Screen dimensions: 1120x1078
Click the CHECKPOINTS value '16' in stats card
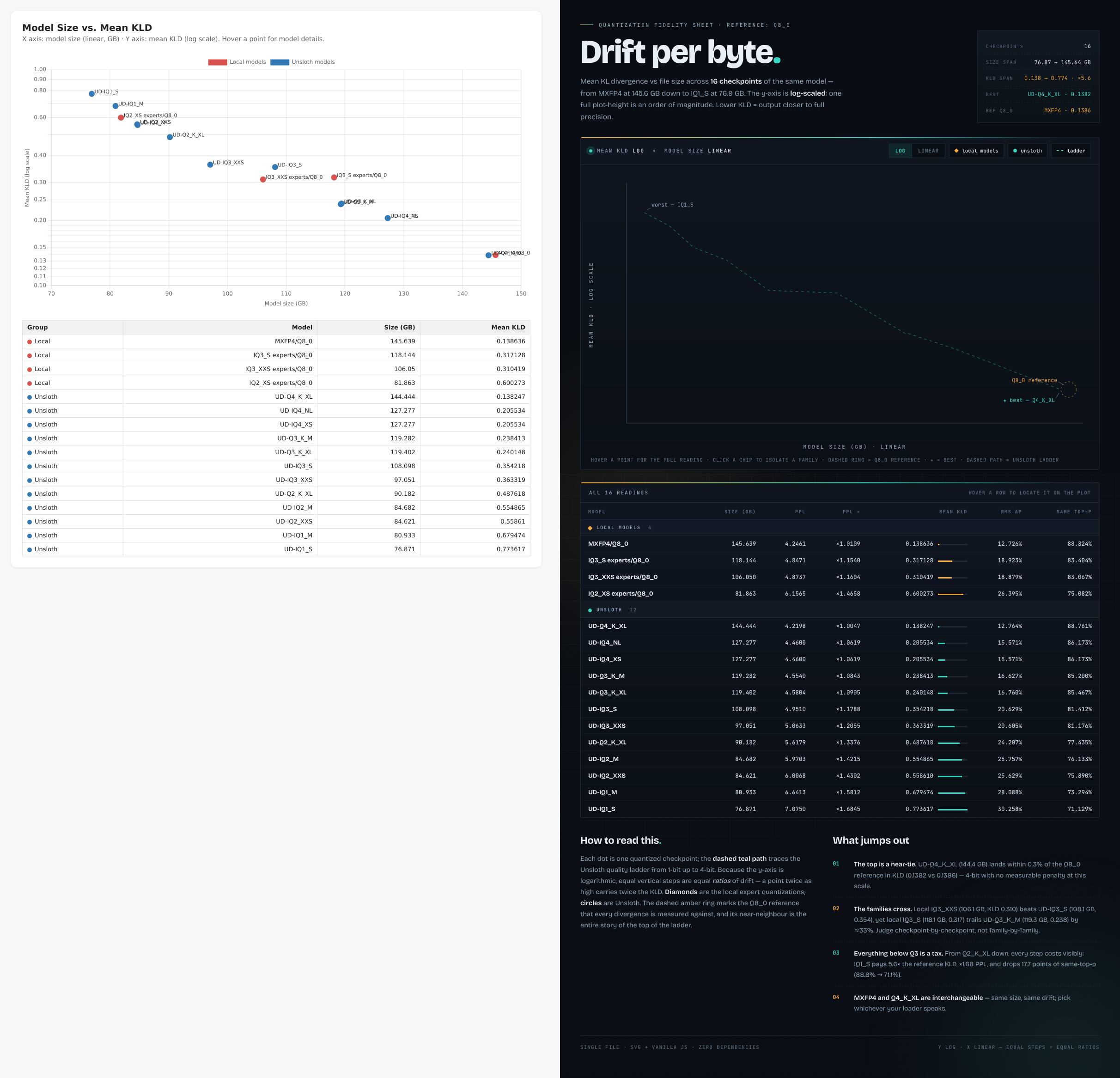coord(1087,46)
